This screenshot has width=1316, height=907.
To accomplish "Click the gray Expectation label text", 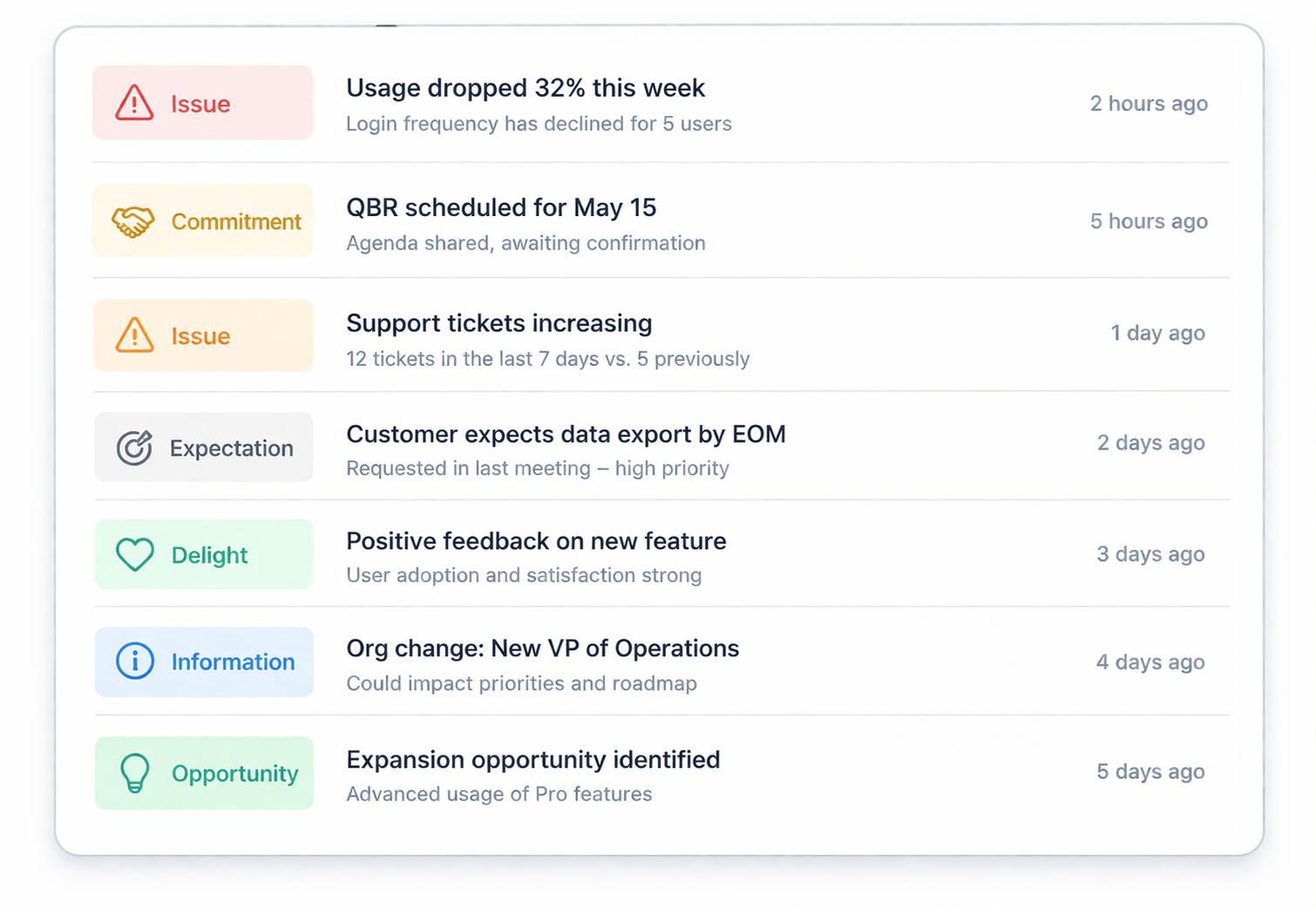I will [x=231, y=448].
